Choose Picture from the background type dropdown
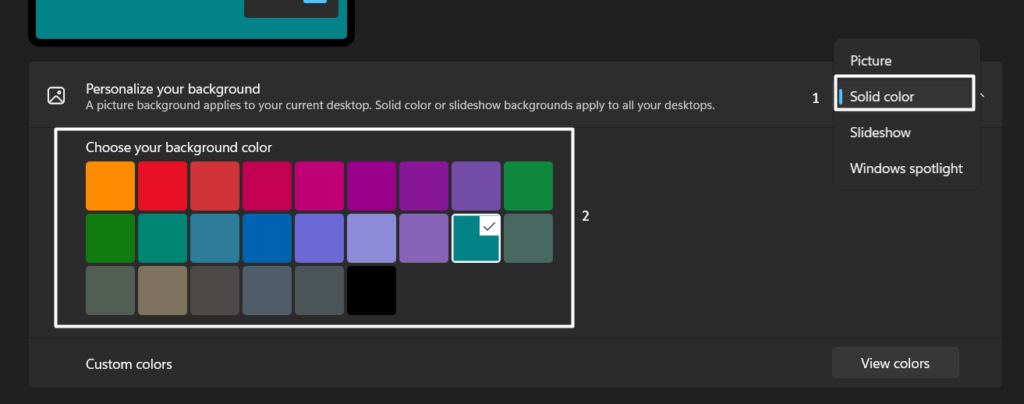 click(870, 61)
